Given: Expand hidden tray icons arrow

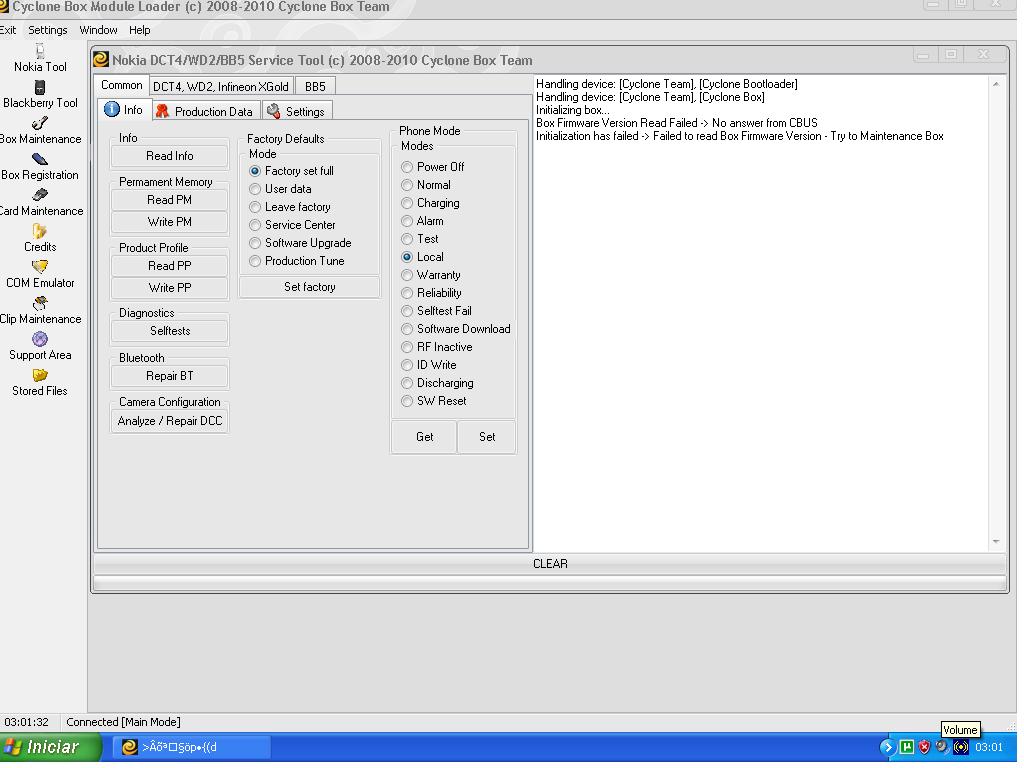Looking at the screenshot, I should (x=887, y=747).
